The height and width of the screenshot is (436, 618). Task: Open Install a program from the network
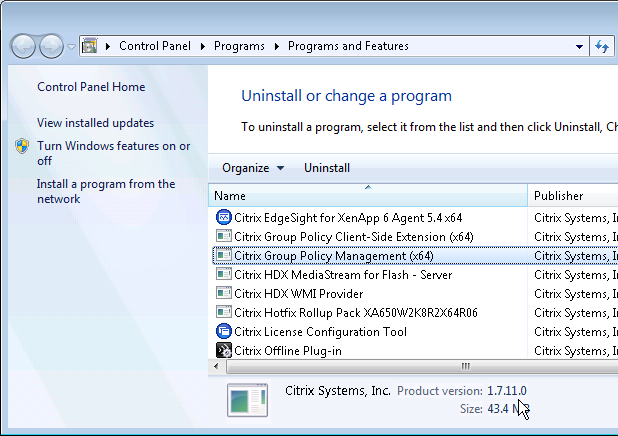pyautogui.click(x=106, y=191)
